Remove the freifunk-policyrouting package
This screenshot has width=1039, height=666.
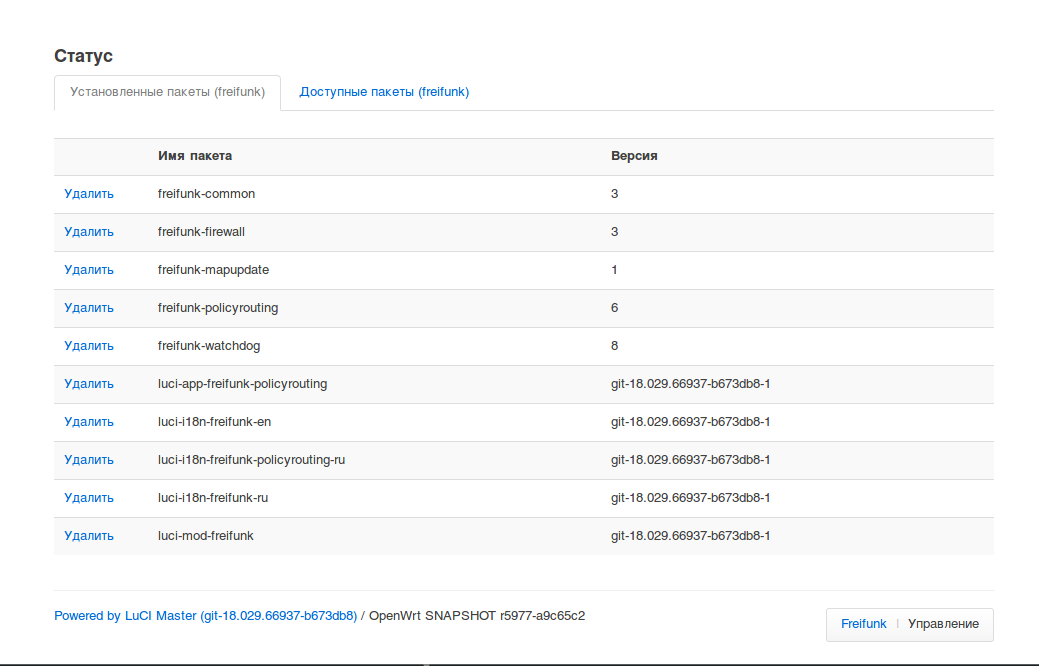(x=89, y=308)
